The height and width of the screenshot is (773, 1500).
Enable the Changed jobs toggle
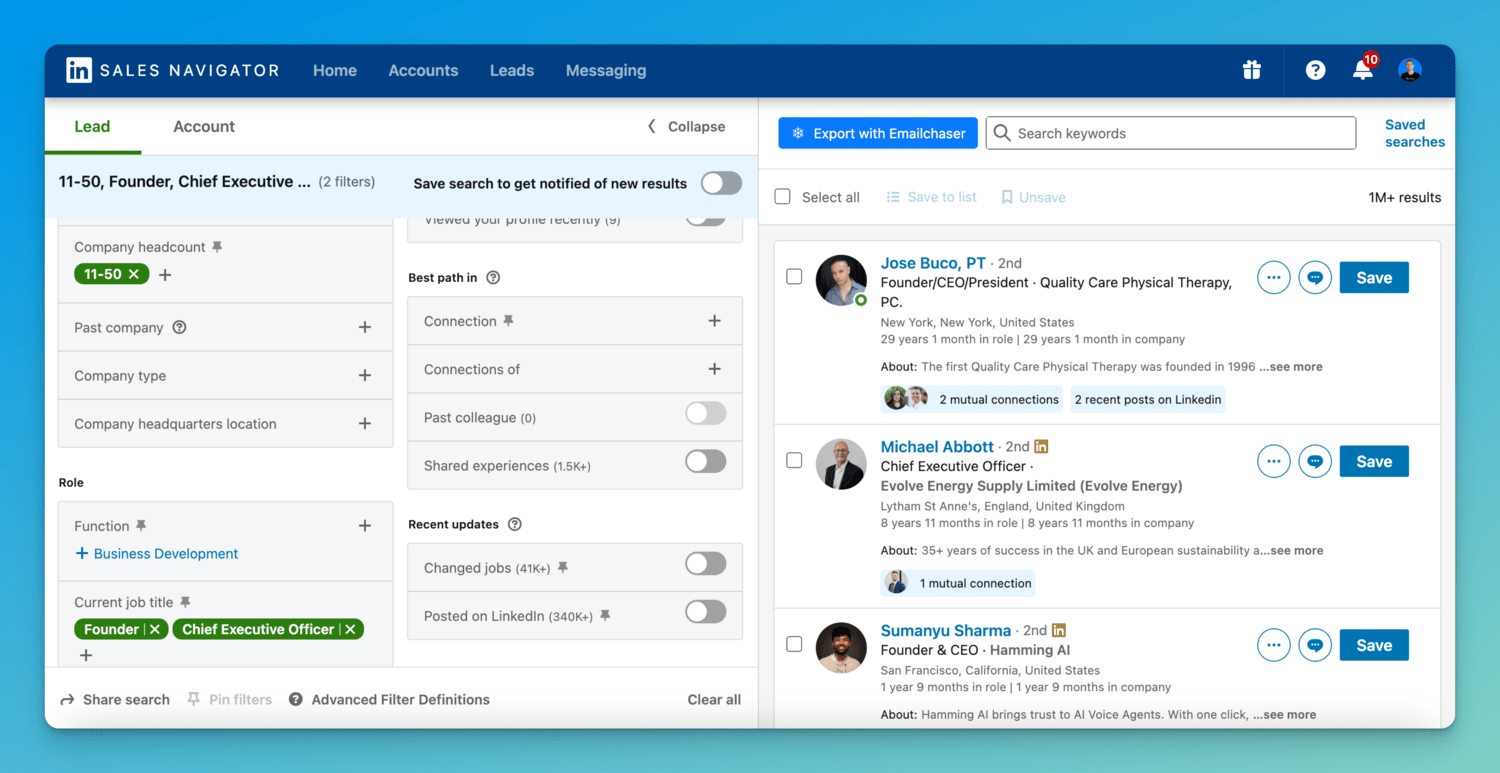pos(705,564)
